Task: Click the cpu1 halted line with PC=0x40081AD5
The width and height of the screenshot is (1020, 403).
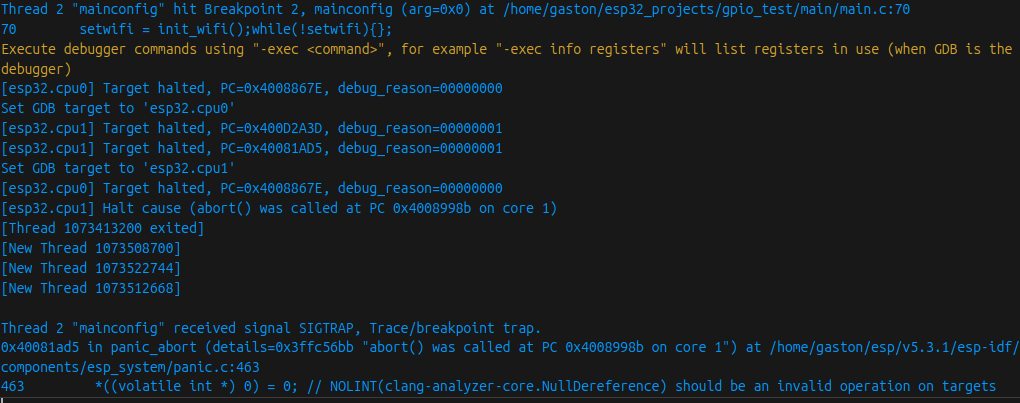Action: click(x=252, y=148)
